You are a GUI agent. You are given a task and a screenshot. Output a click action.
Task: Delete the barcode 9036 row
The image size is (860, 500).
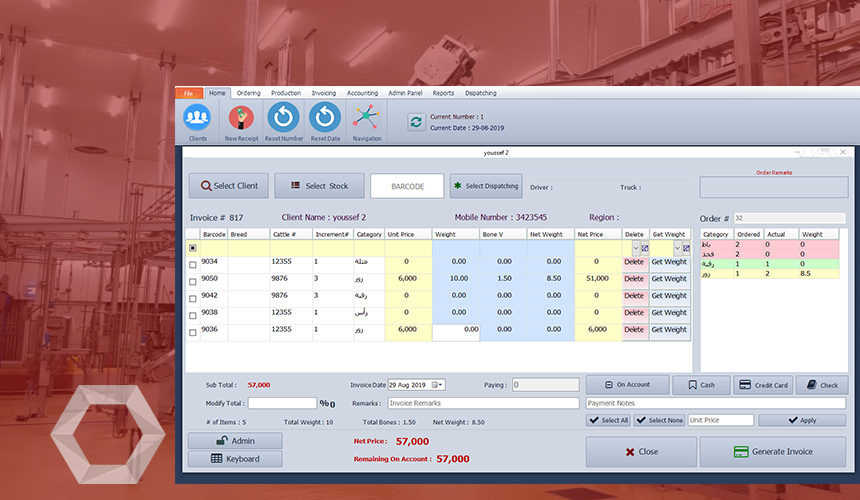(x=634, y=331)
